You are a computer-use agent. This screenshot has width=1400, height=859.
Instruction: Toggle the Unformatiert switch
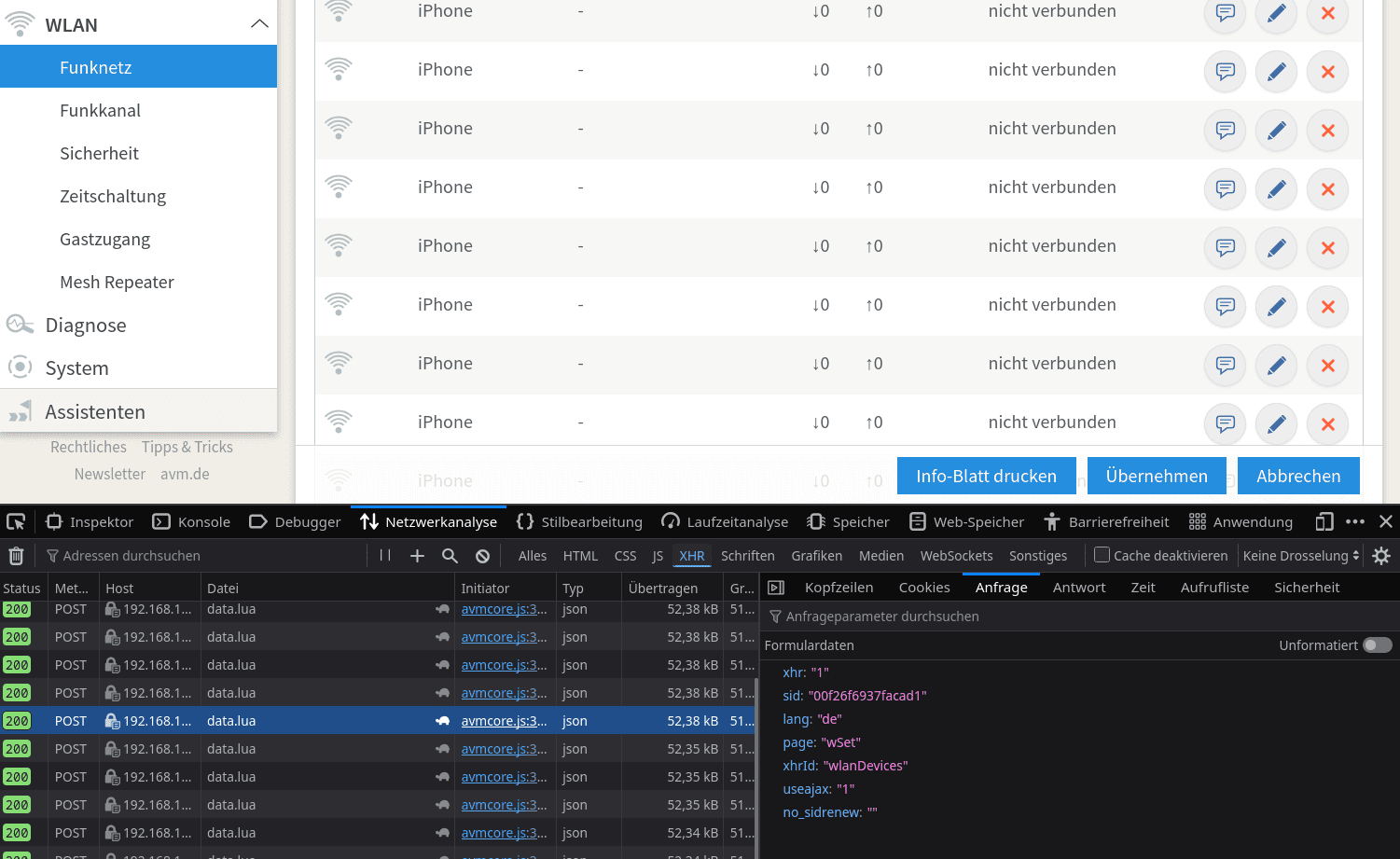pyautogui.click(x=1378, y=645)
